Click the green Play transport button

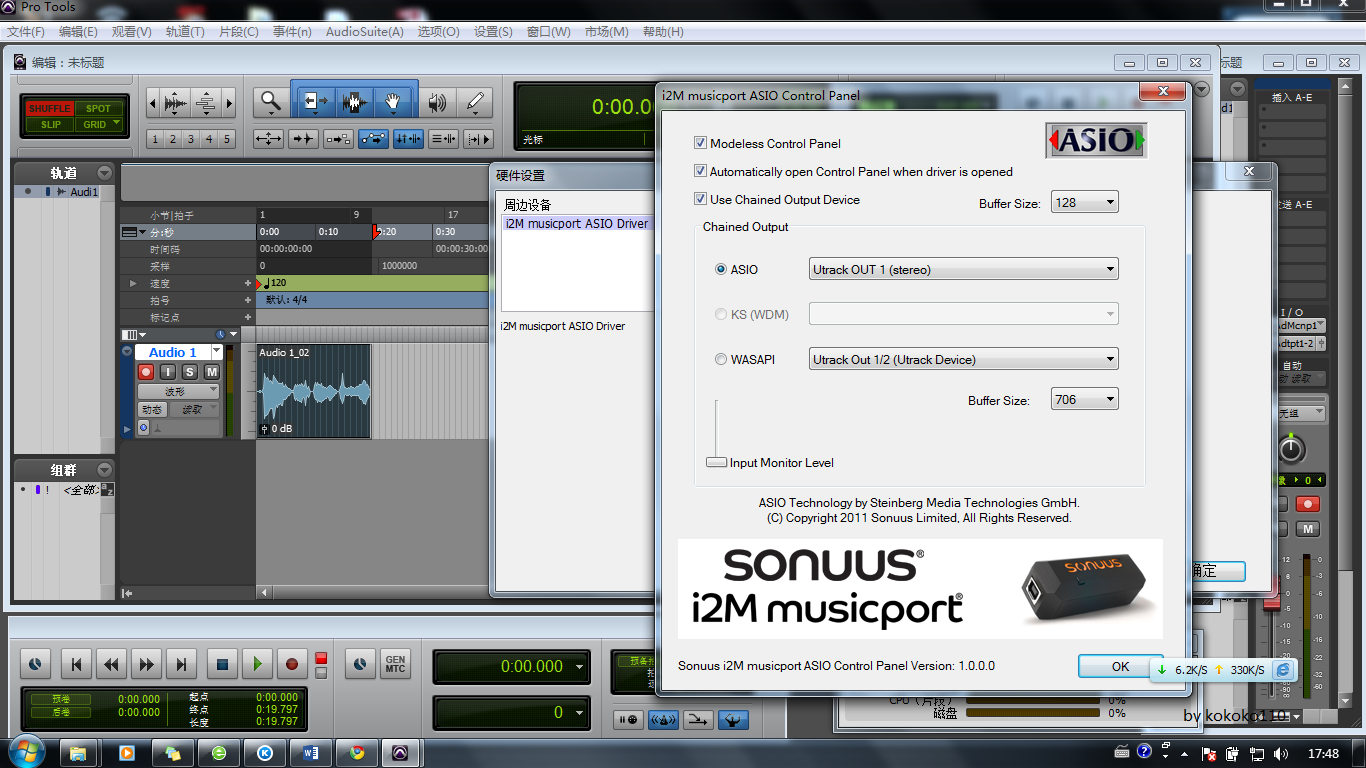tap(257, 663)
